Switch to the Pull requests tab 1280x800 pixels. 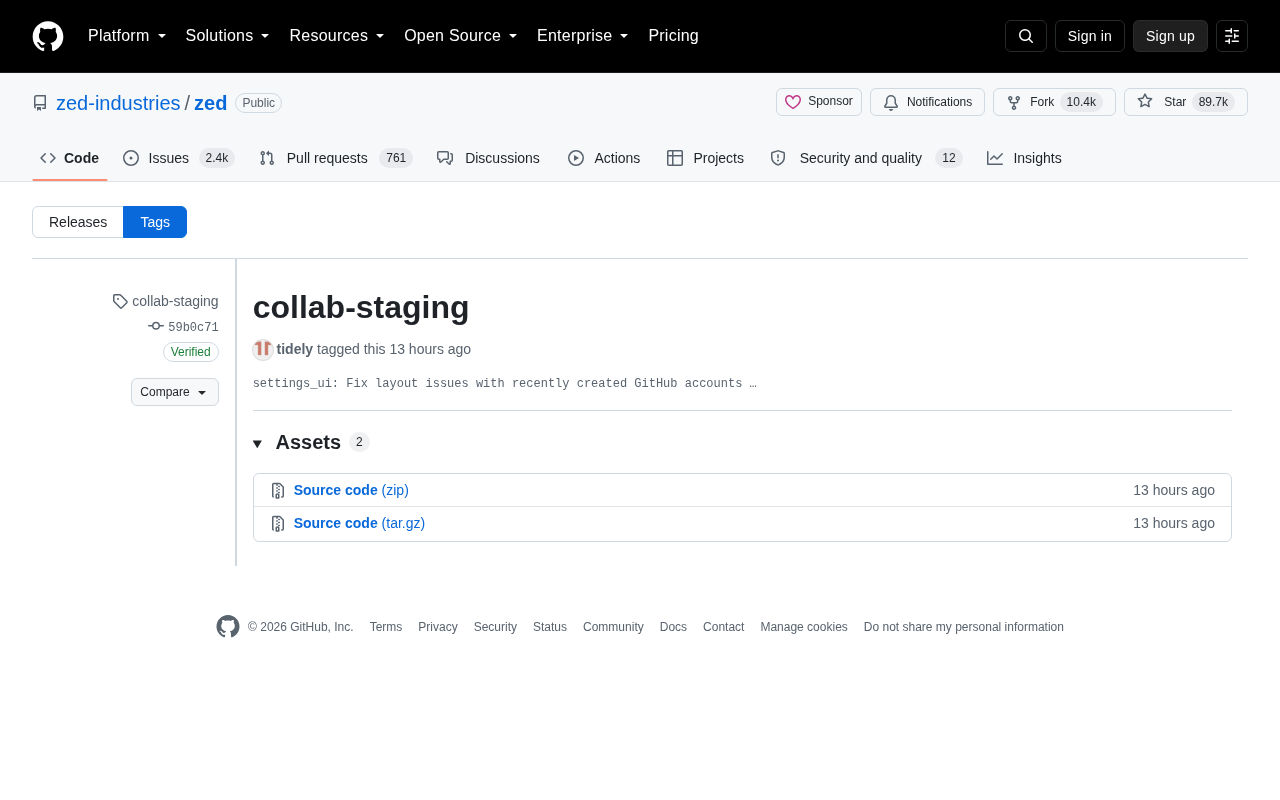tap(335, 158)
